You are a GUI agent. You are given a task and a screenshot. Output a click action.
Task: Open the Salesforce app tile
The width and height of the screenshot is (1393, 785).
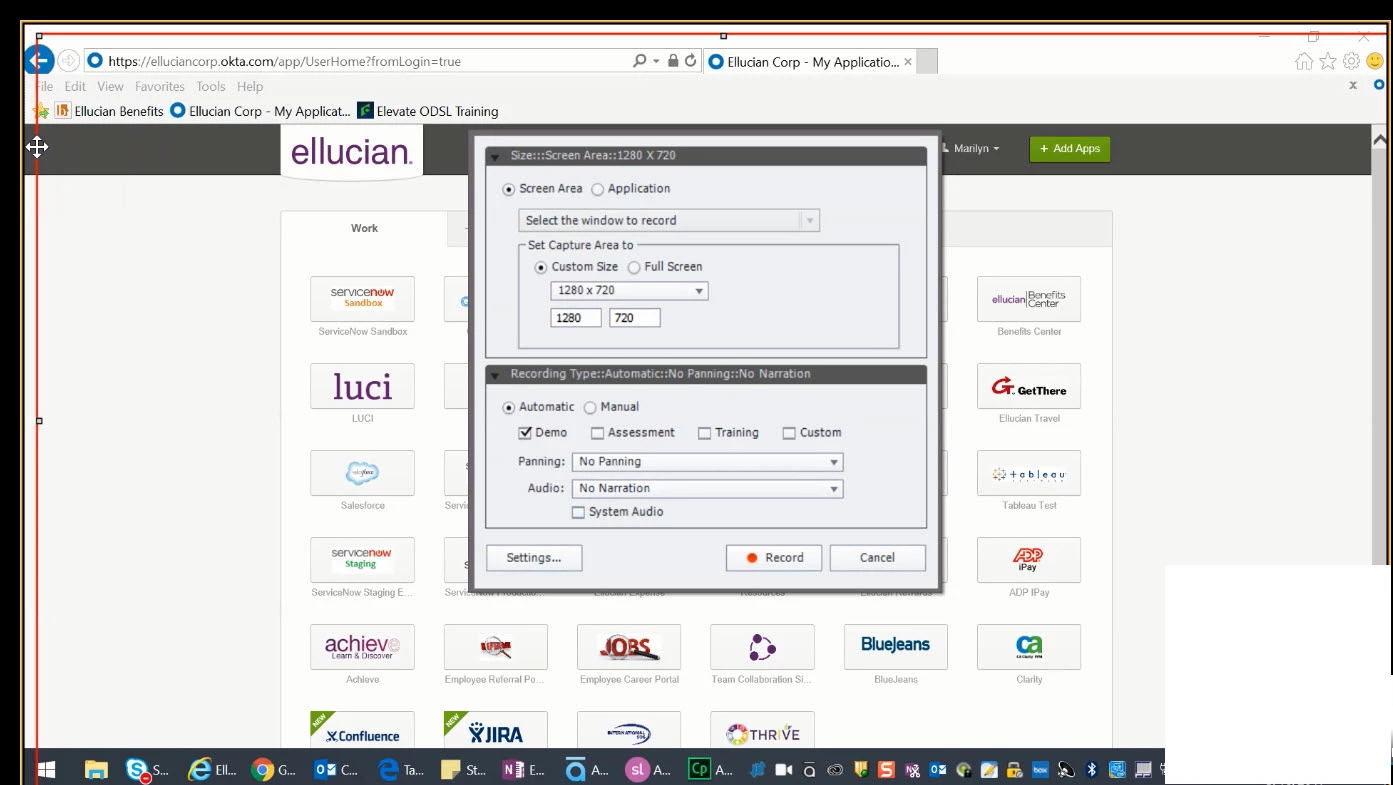click(362, 473)
